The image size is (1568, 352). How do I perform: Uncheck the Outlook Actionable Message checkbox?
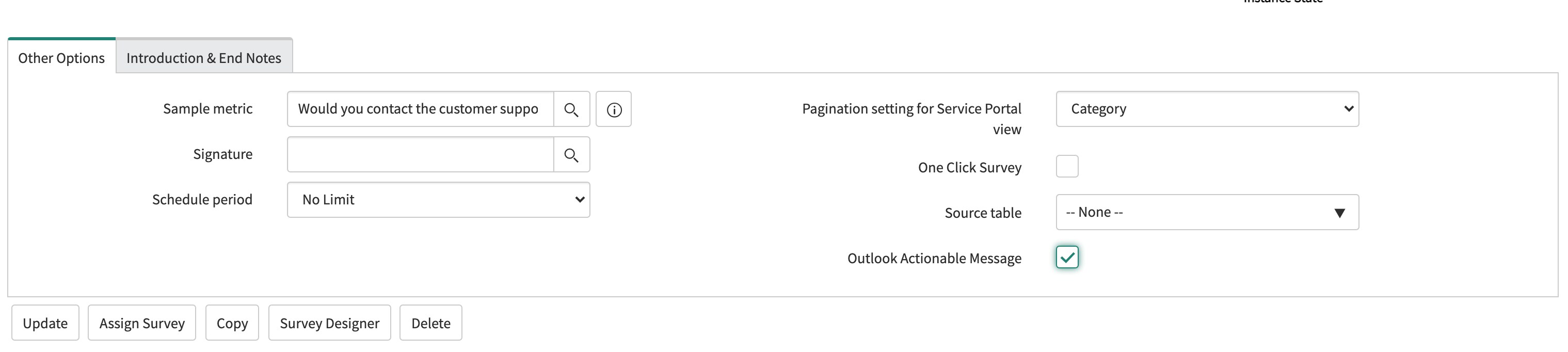pos(1067,257)
